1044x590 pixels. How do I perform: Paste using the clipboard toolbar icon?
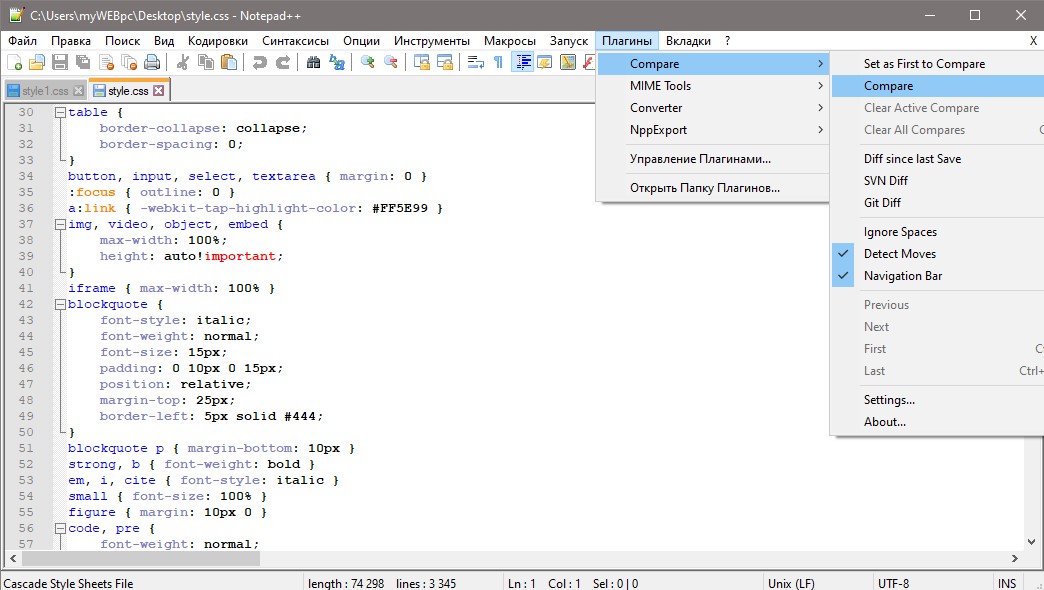(229, 63)
